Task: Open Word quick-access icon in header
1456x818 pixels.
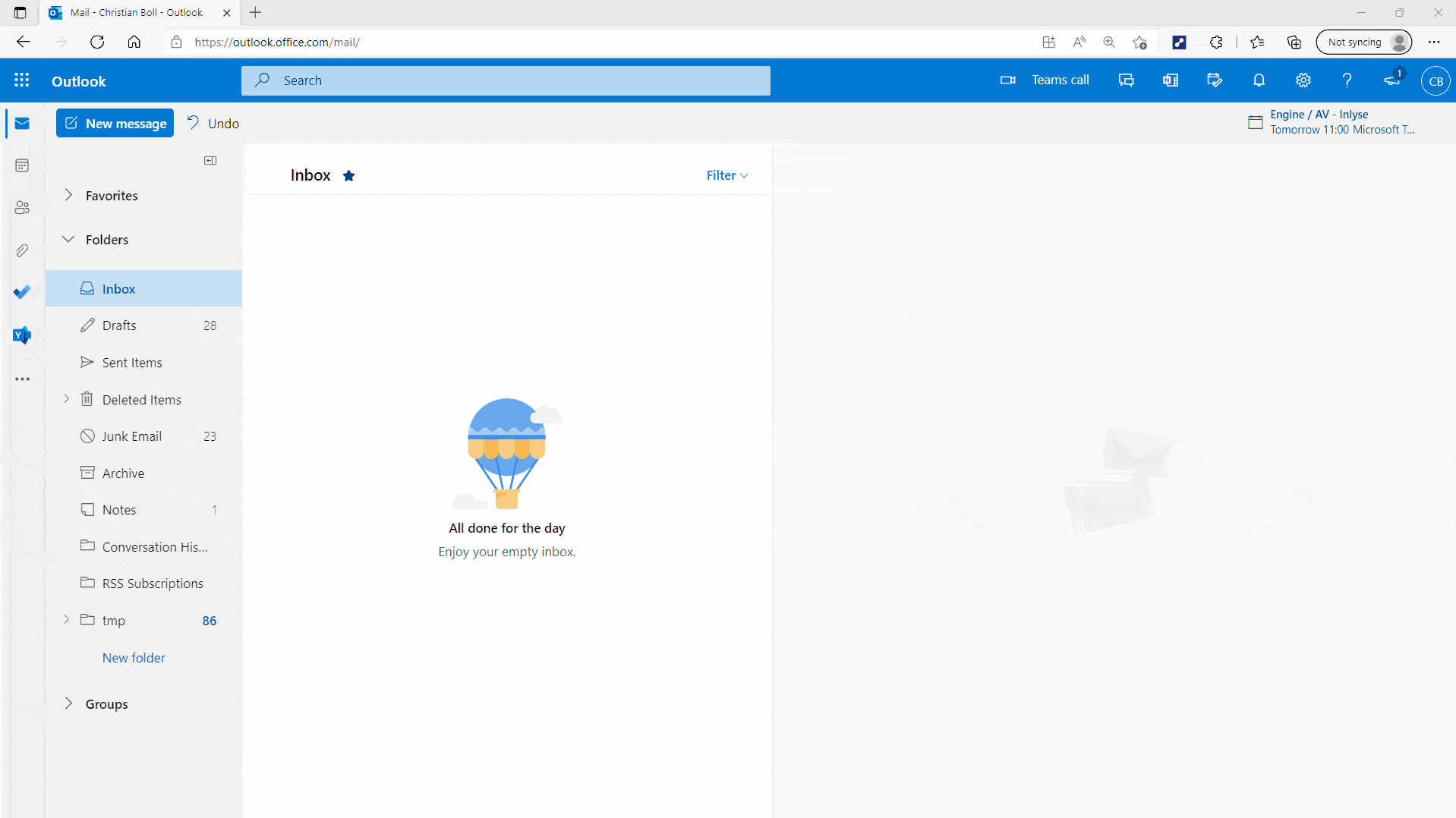Action: [1171, 80]
